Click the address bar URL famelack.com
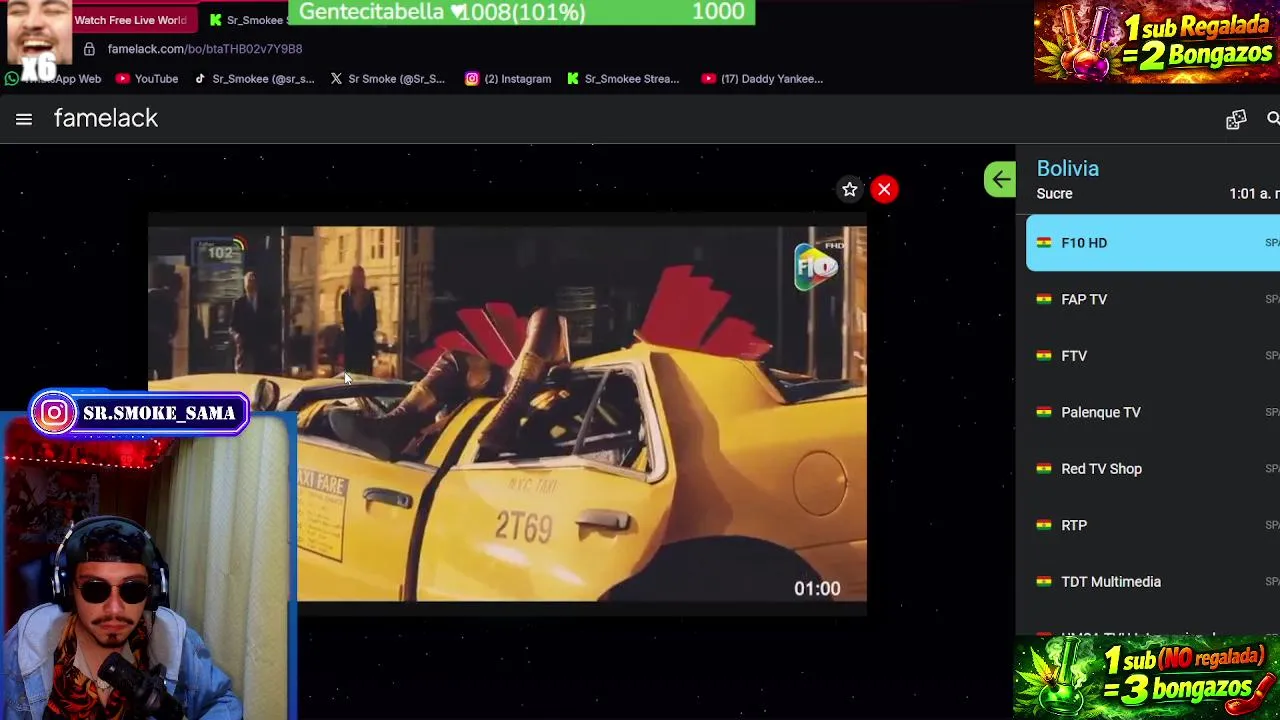Screen dimensions: 1280x720 tap(205, 49)
